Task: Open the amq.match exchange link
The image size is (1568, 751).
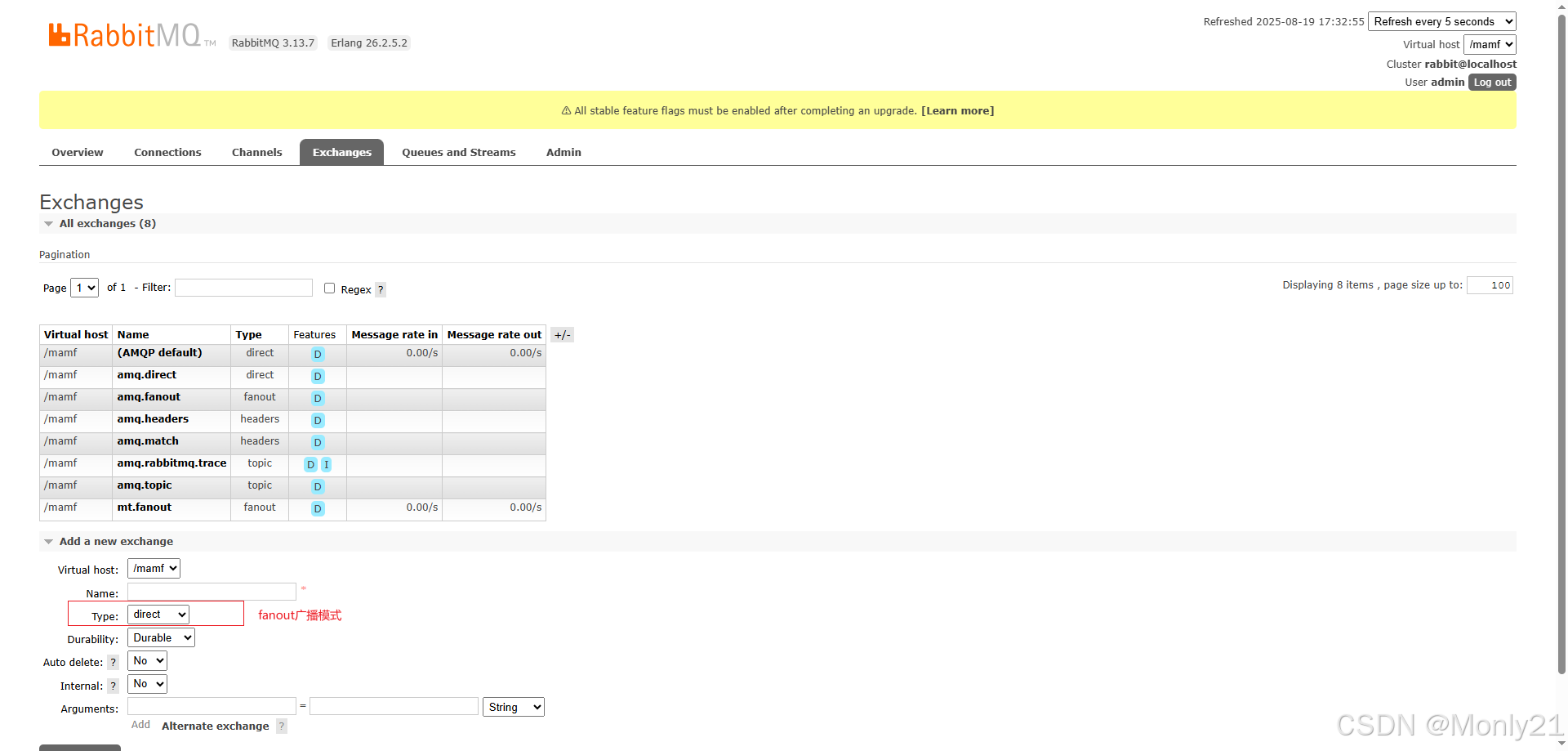Action: coord(148,441)
